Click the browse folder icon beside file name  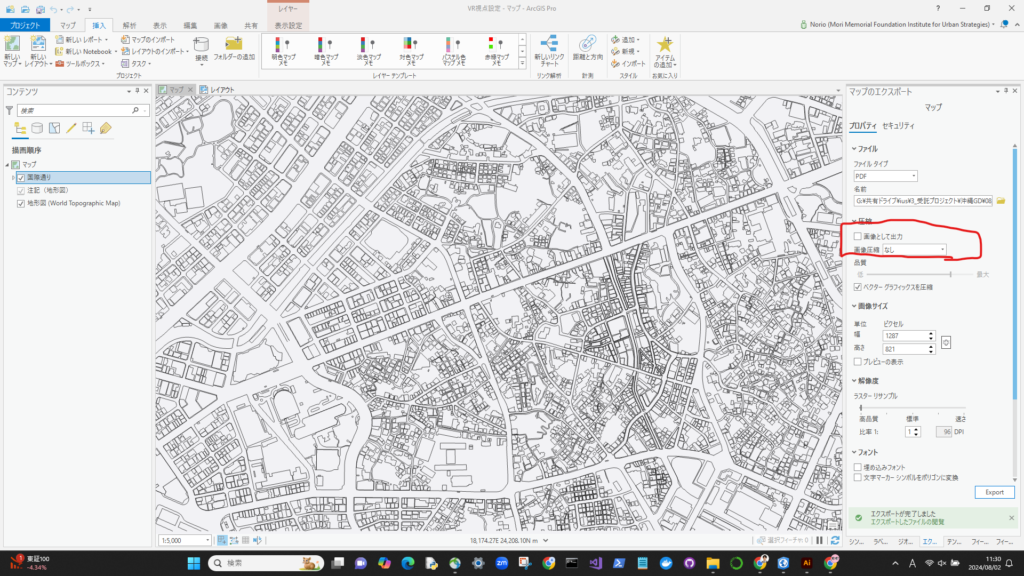pos(1000,201)
